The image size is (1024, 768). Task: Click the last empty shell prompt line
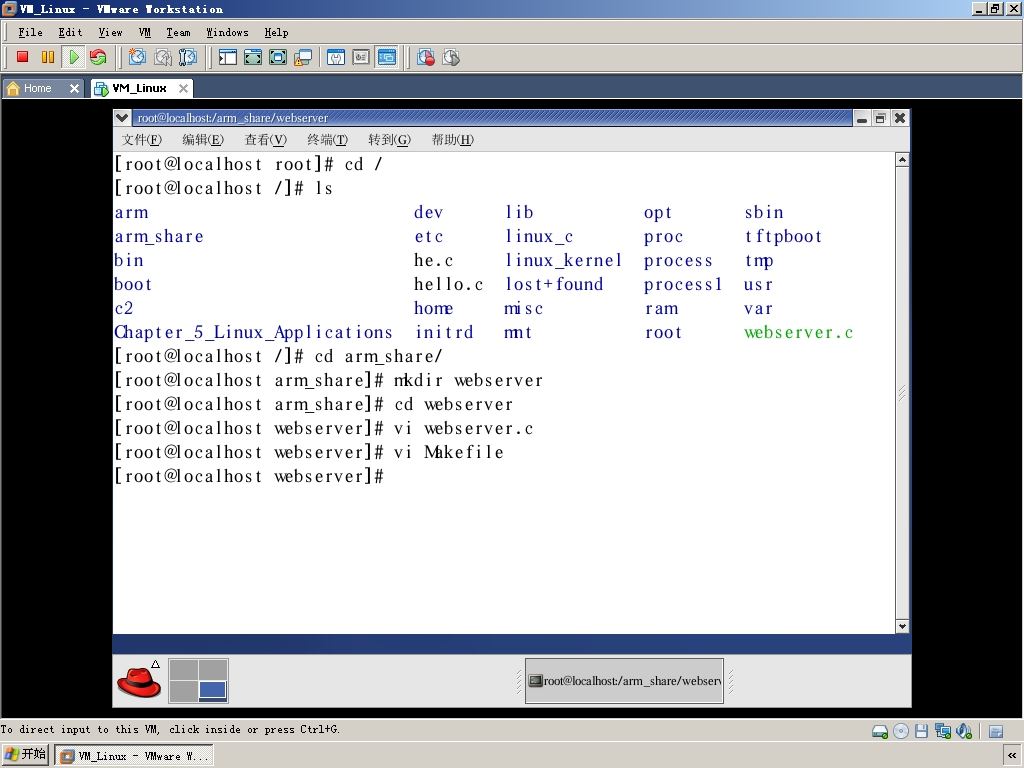[x=249, y=476]
